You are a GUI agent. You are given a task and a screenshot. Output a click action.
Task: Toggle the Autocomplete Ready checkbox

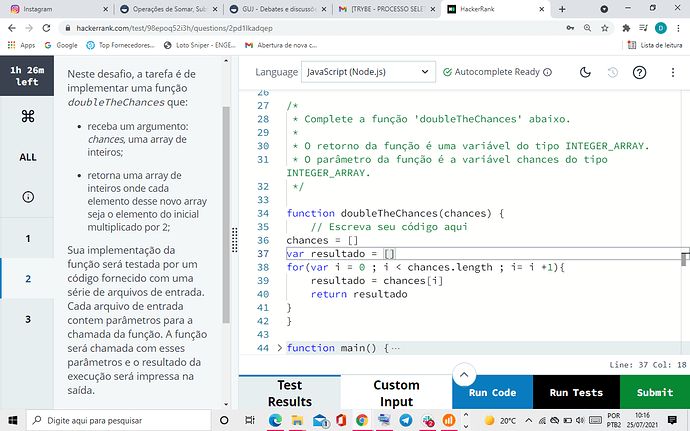(x=447, y=72)
